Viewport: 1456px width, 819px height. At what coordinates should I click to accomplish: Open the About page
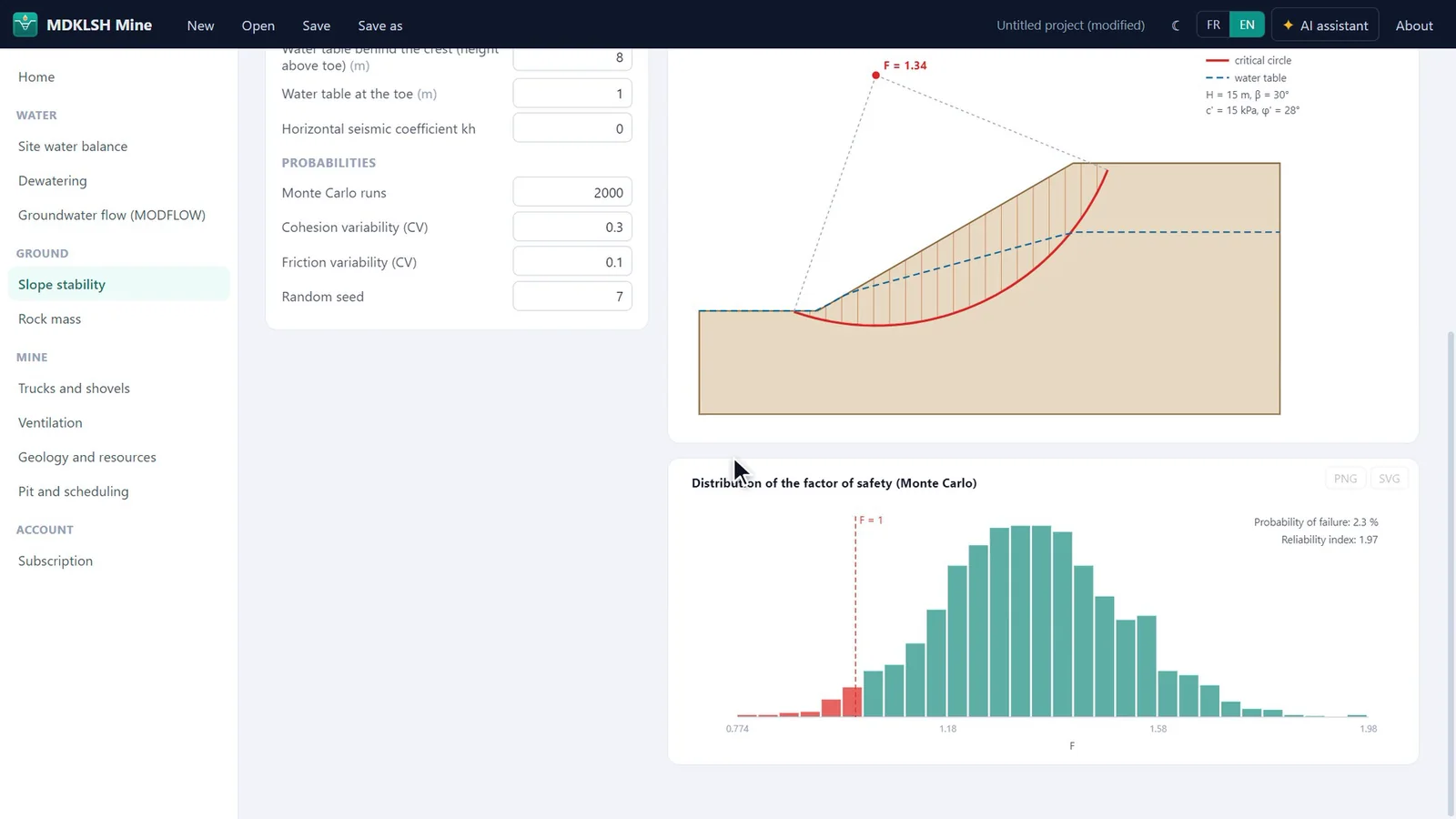click(1414, 25)
